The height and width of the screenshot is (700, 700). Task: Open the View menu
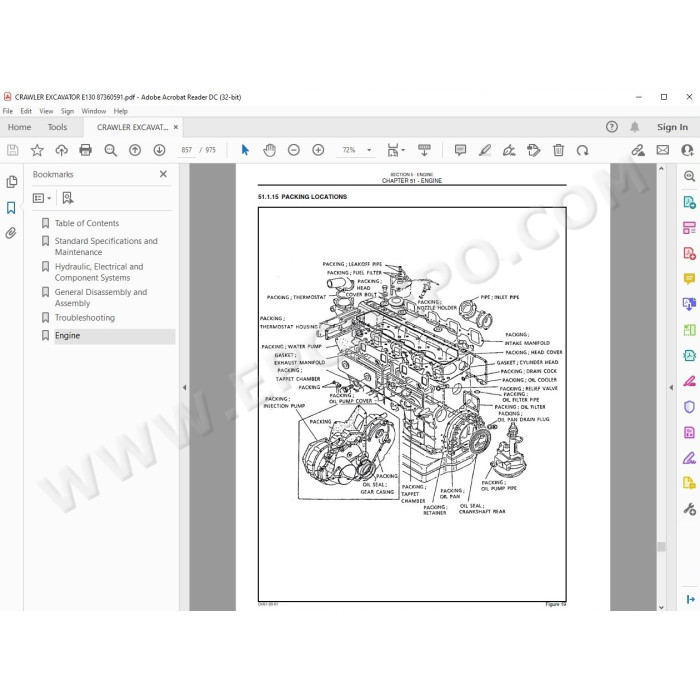(x=46, y=111)
